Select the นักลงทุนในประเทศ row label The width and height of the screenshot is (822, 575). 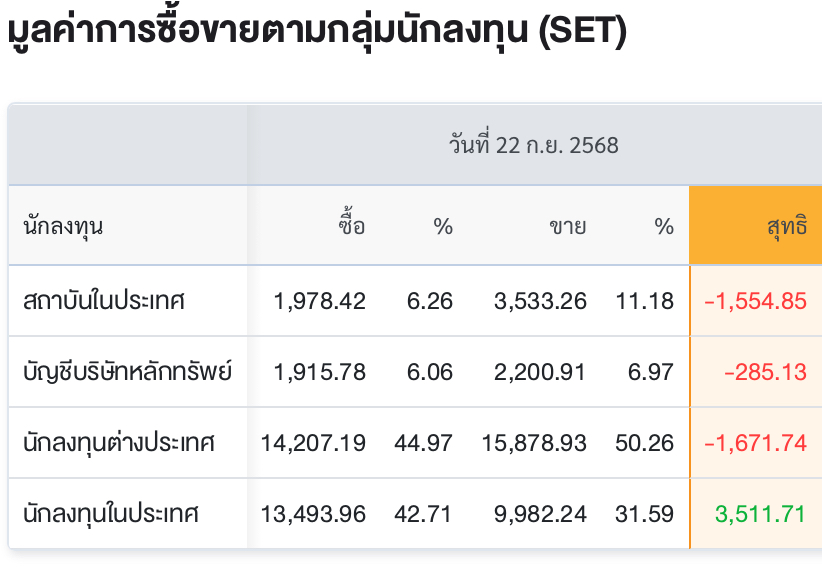point(111,514)
